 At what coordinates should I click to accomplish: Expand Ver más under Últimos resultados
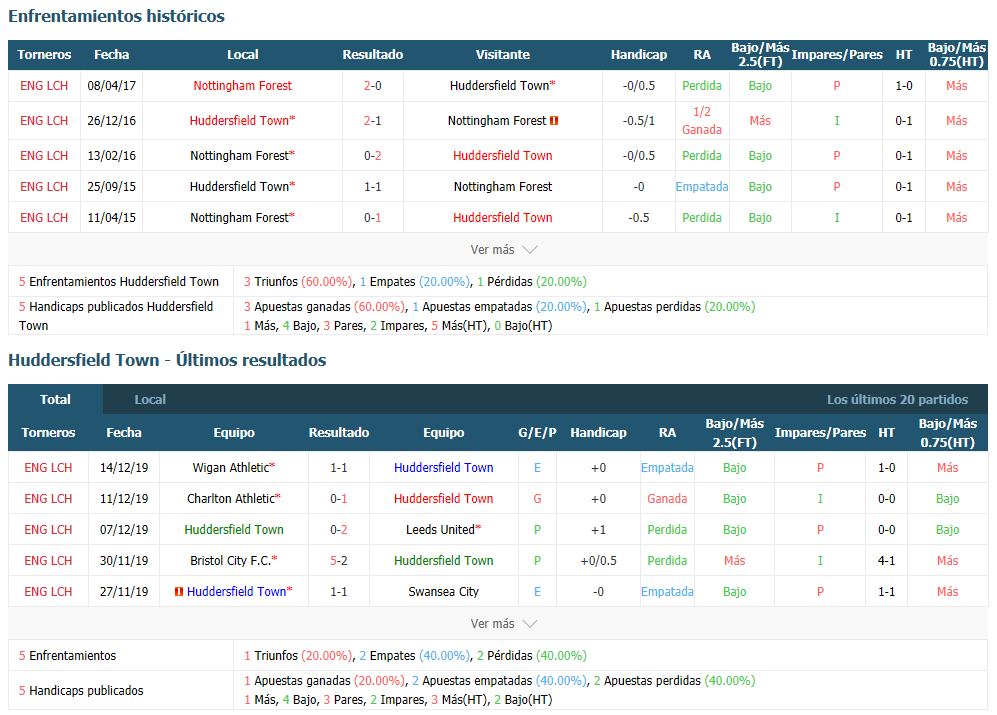tap(504, 623)
